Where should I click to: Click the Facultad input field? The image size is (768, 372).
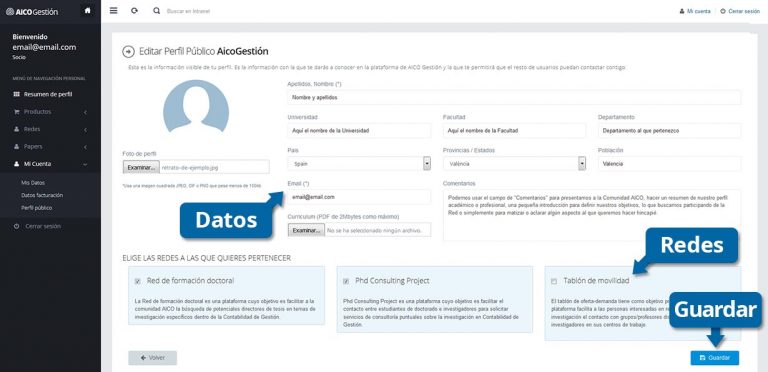pyautogui.click(x=514, y=131)
